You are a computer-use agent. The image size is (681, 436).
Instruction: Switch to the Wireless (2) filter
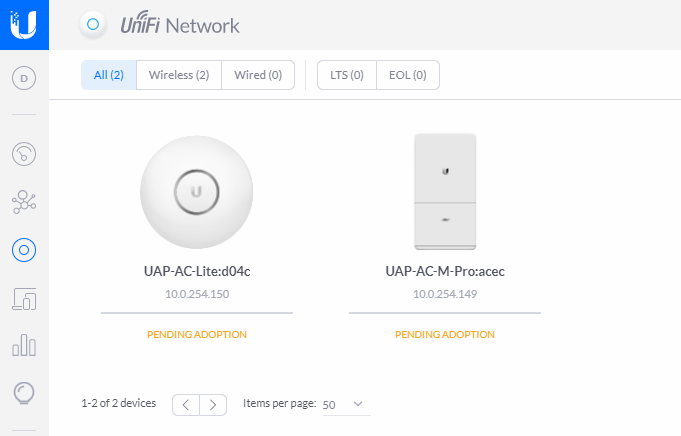coord(179,75)
